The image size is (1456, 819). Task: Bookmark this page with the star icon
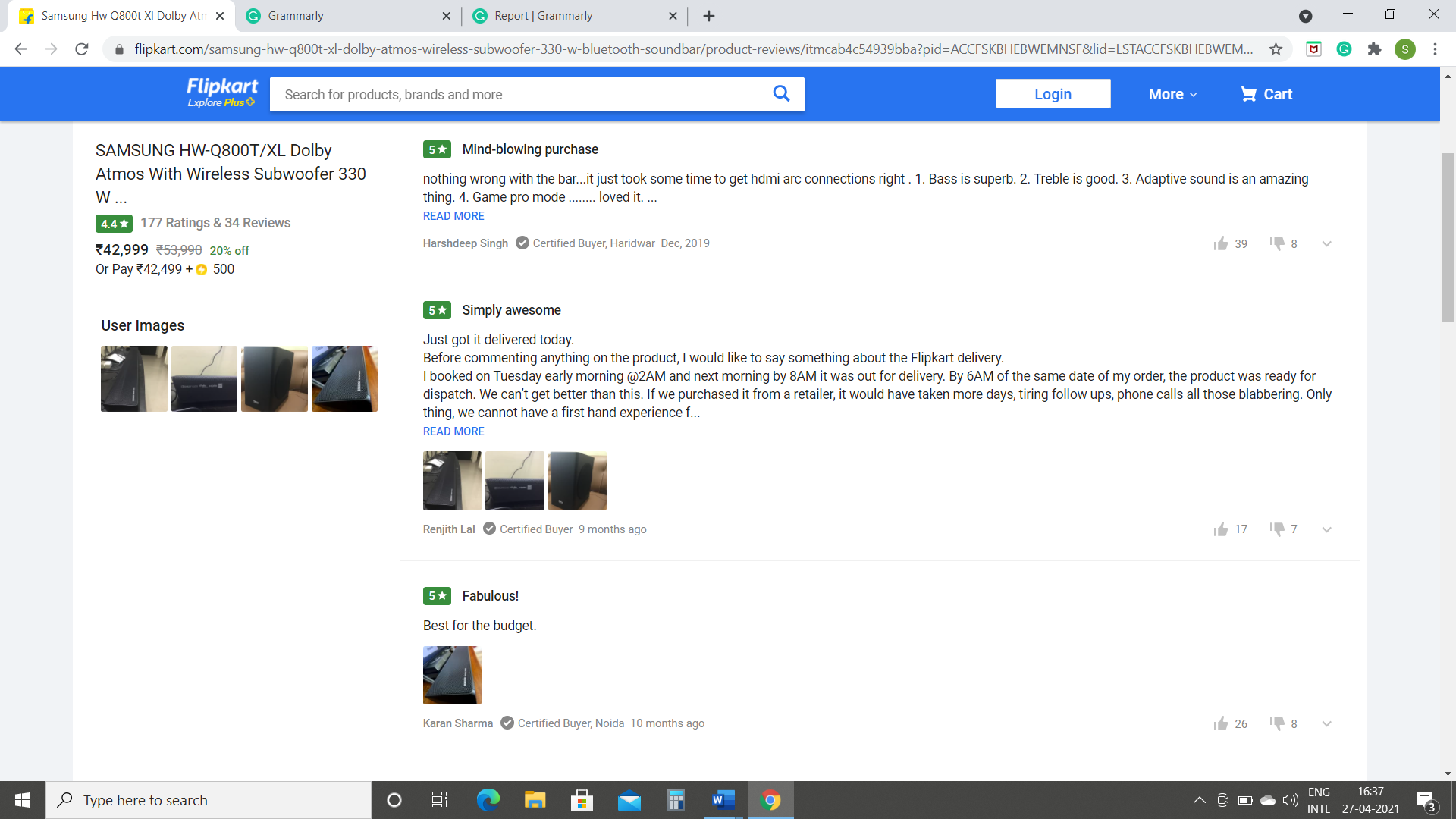1276,49
